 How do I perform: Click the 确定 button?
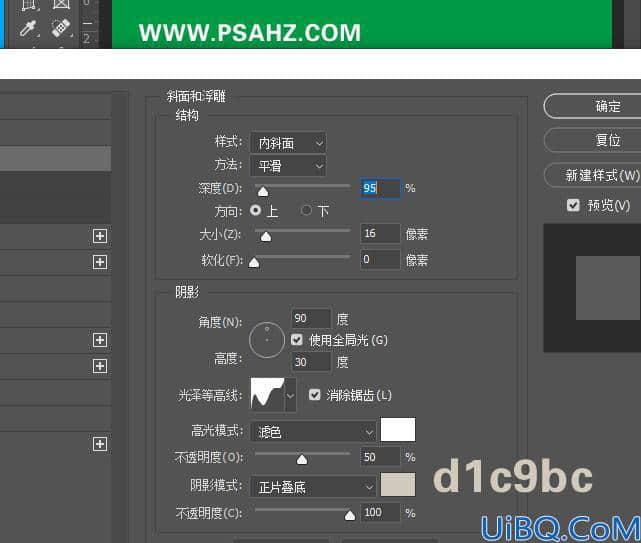[x=592, y=106]
